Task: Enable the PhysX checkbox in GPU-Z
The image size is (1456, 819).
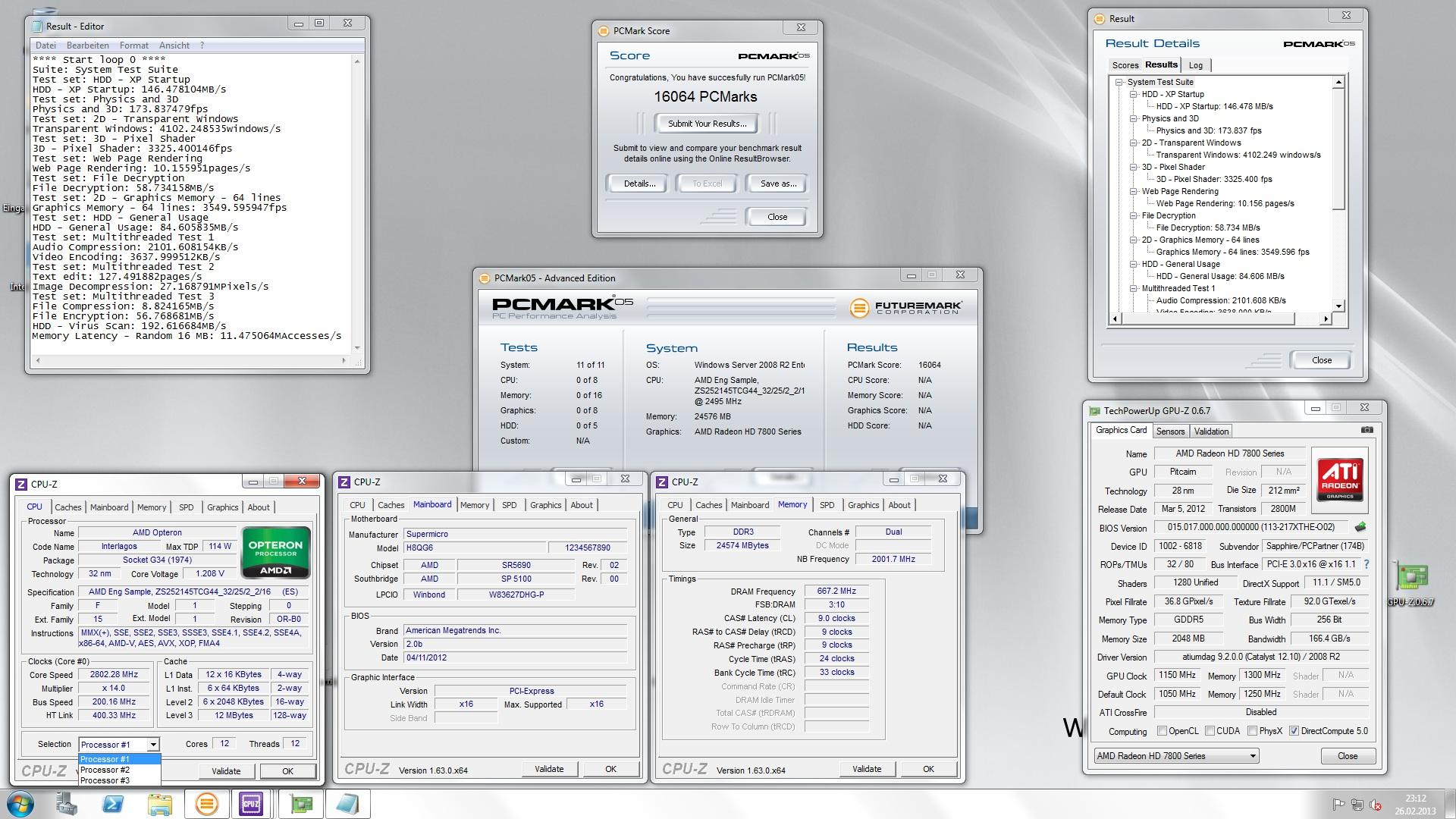Action: (x=1252, y=731)
